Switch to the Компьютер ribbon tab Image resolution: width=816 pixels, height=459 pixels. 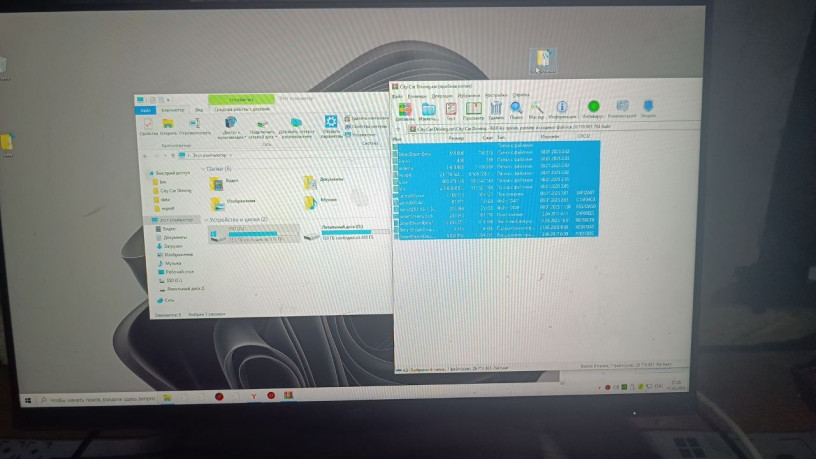pyautogui.click(x=172, y=110)
